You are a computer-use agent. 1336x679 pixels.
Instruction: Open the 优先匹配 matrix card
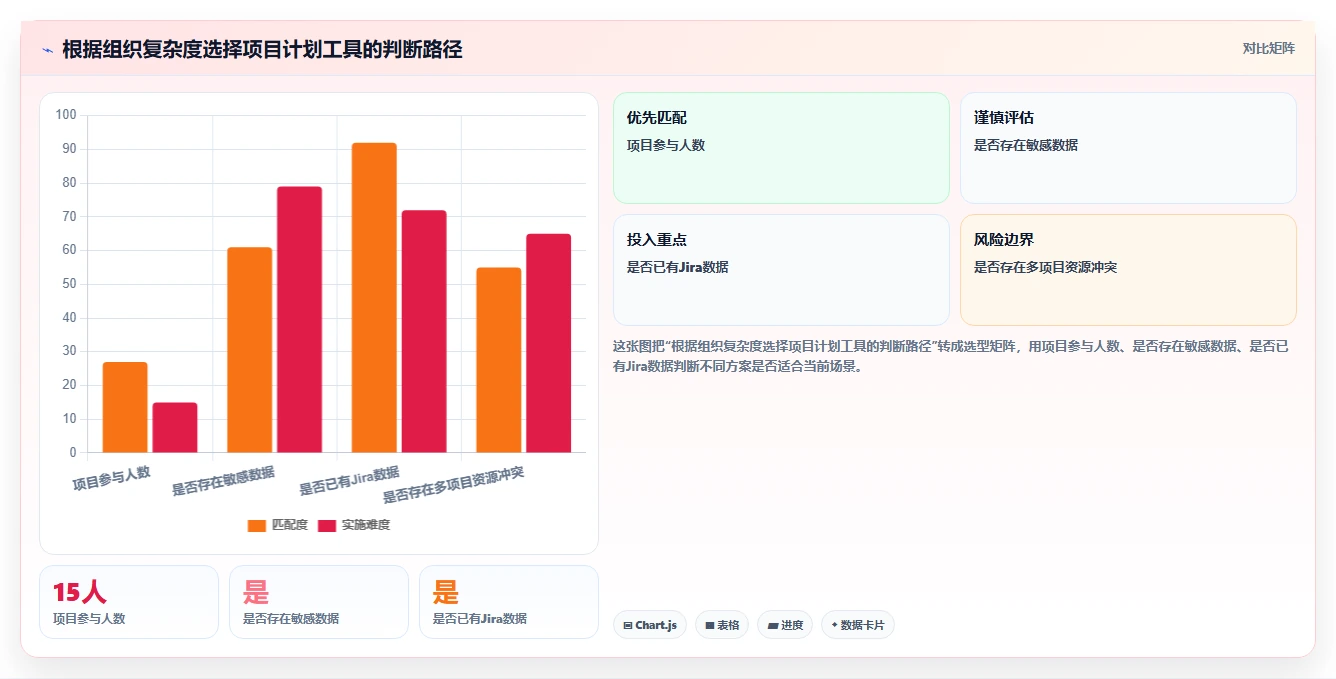781,148
